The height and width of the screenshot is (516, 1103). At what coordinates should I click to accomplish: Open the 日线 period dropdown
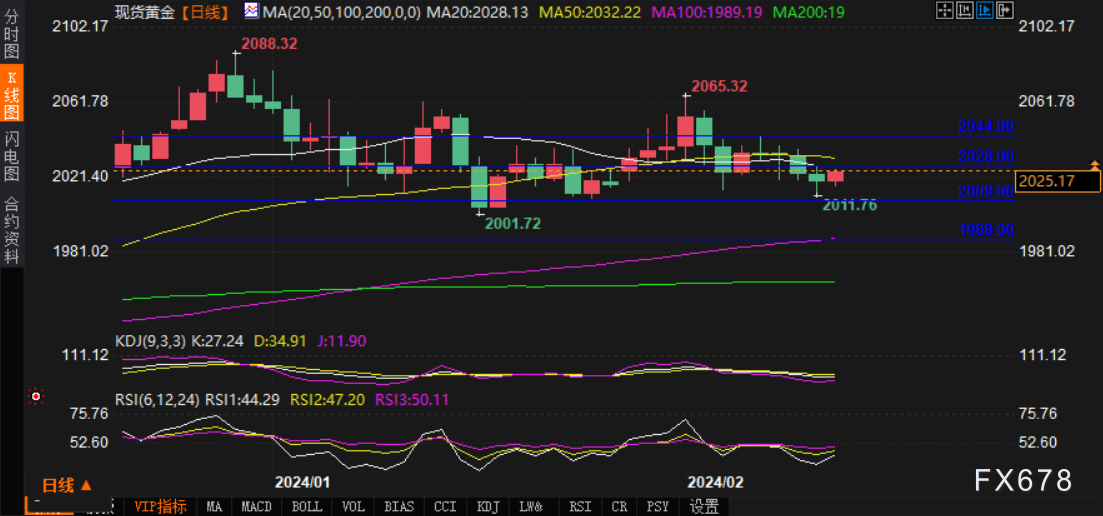(67, 486)
